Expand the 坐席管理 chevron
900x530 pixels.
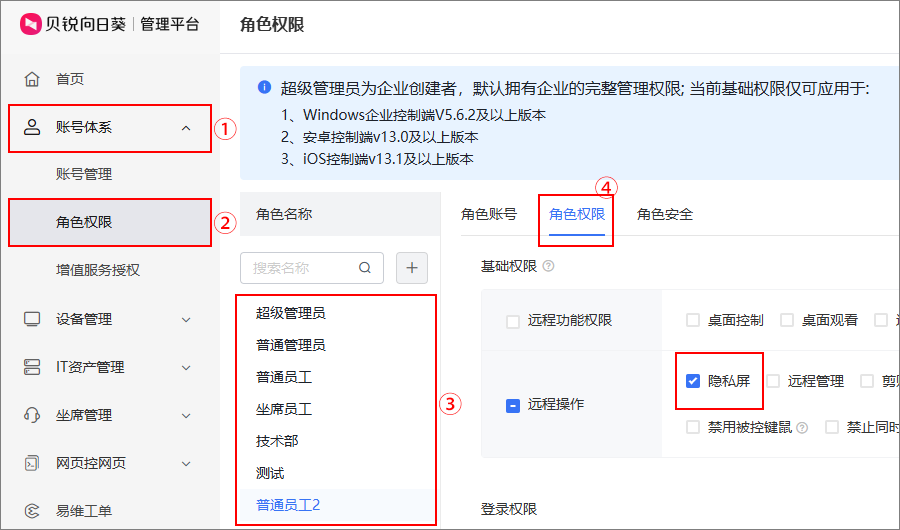(x=186, y=415)
